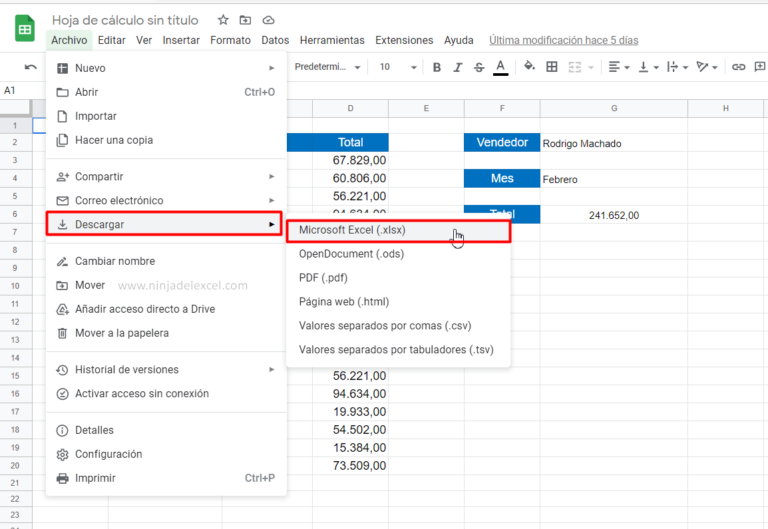Screen dimensions: 768x529
Task: Open the Editar menu
Action: pyautogui.click(x=112, y=40)
